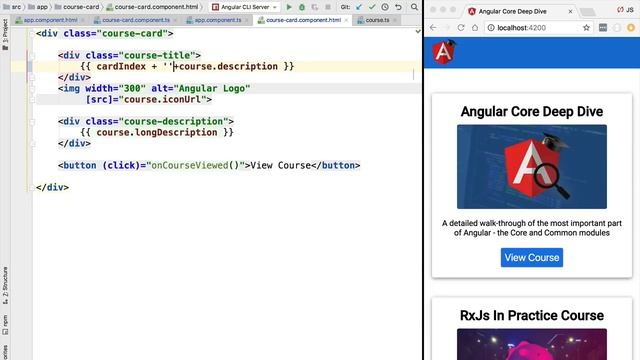View site information icon beside localhost
Screen dimensions: 640x360
pos(491,28)
